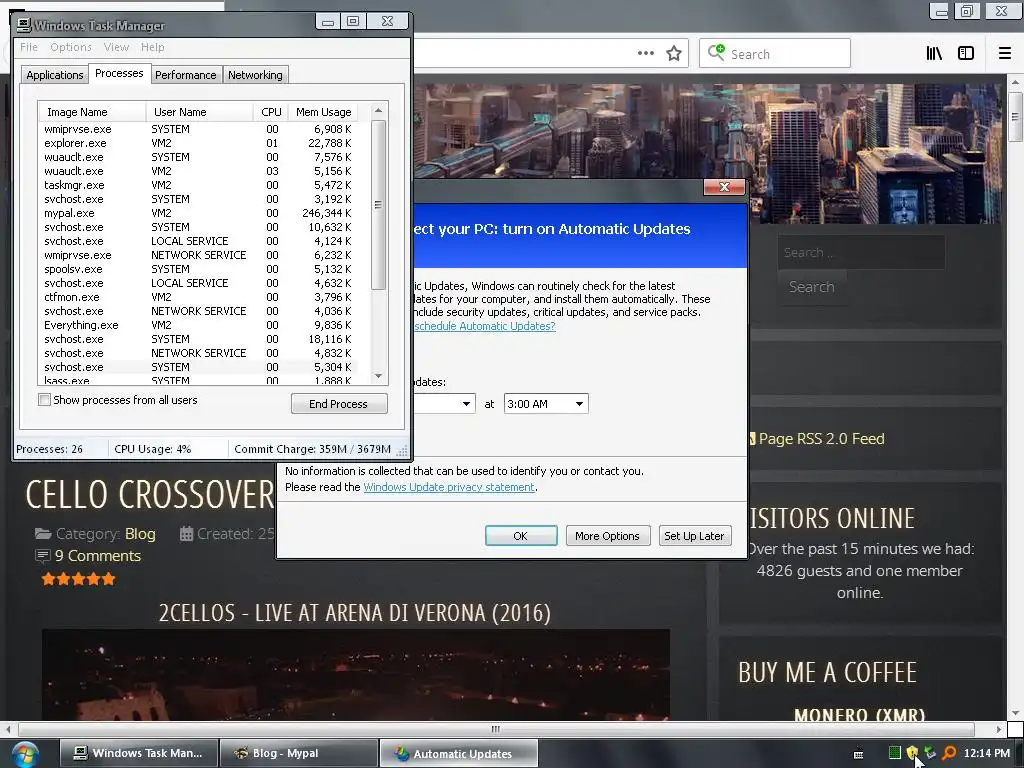Click the search engine magnifier icon
This screenshot has width=1024, height=768.
[x=716, y=52]
